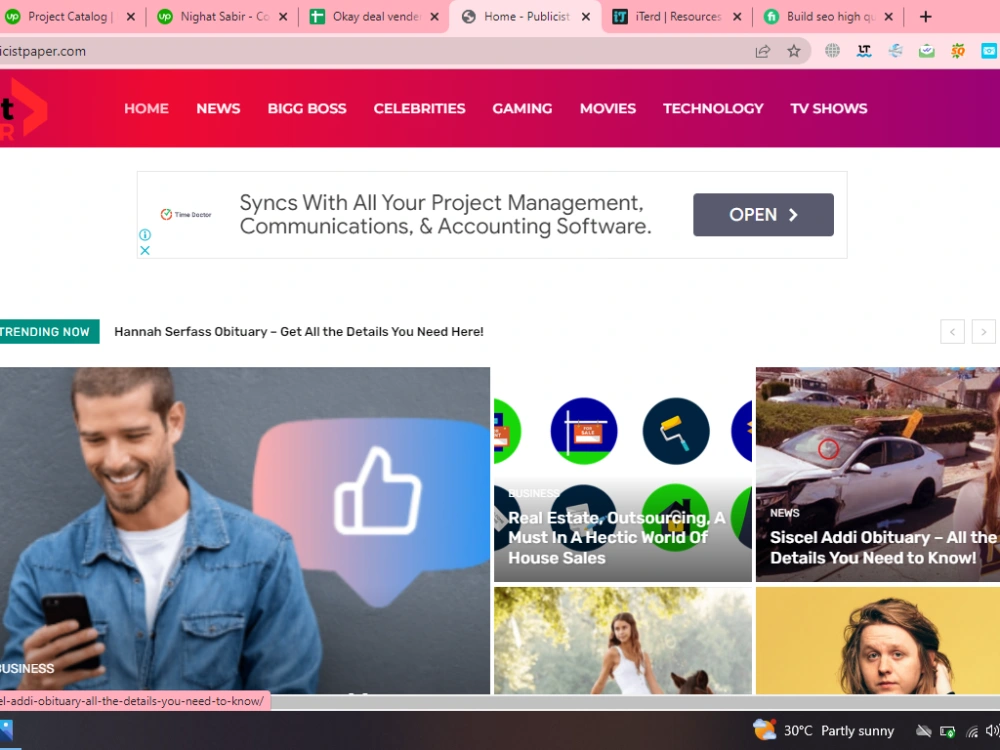Open the MOVIES menu section
Screen dimensions: 1000x750
[x=608, y=108]
